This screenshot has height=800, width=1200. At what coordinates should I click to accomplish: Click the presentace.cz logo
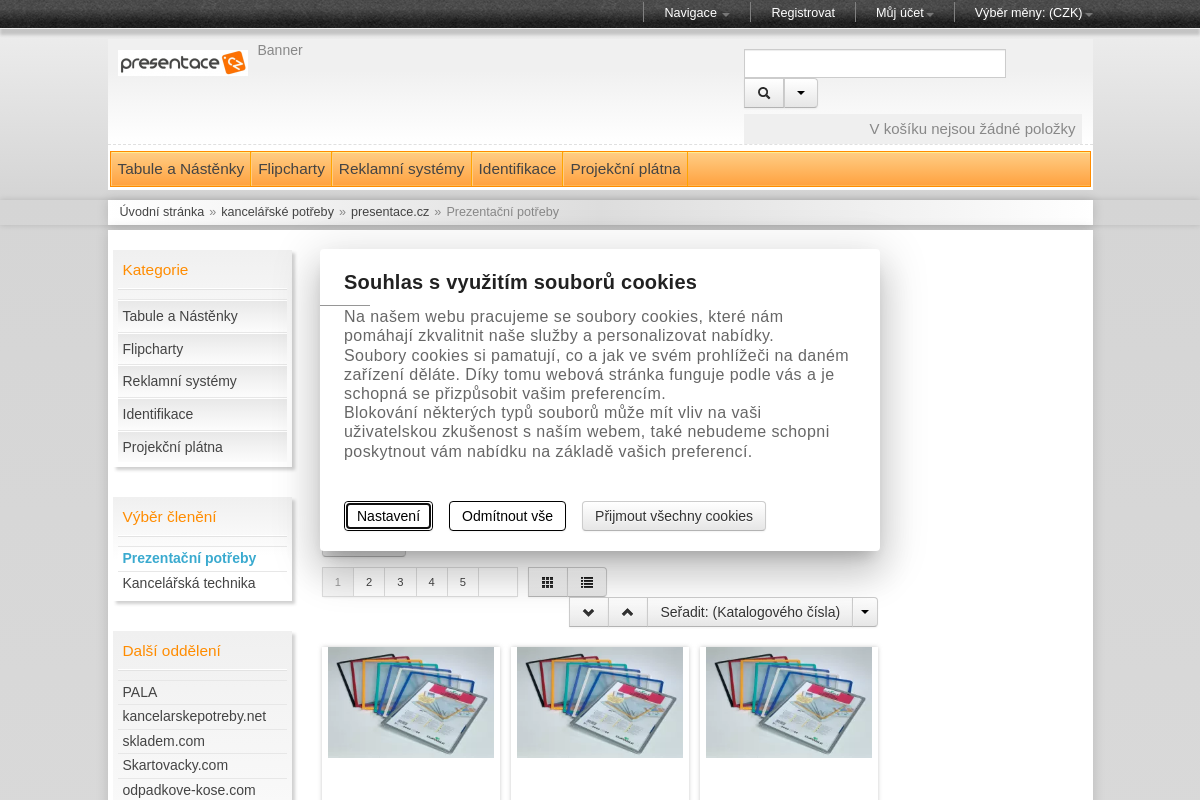(182, 63)
